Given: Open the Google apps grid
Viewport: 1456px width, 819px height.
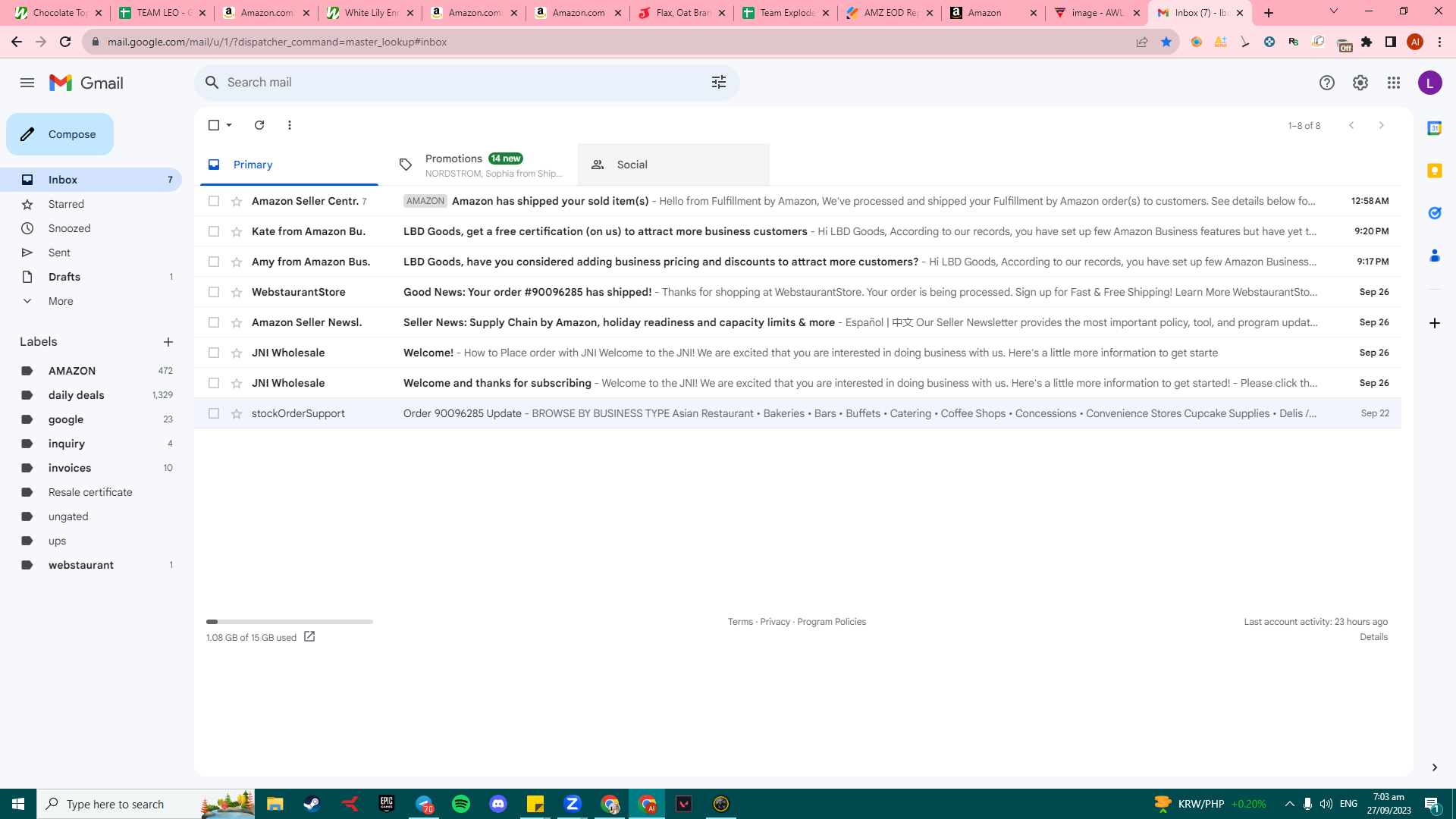Looking at the screenshot, I should click(x=1394, y=83).
